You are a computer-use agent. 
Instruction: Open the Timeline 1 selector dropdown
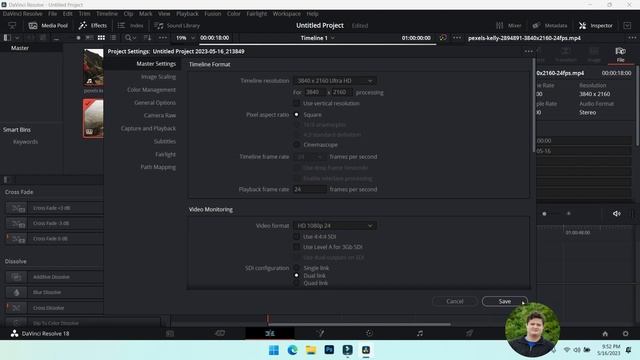coord(318,38)
